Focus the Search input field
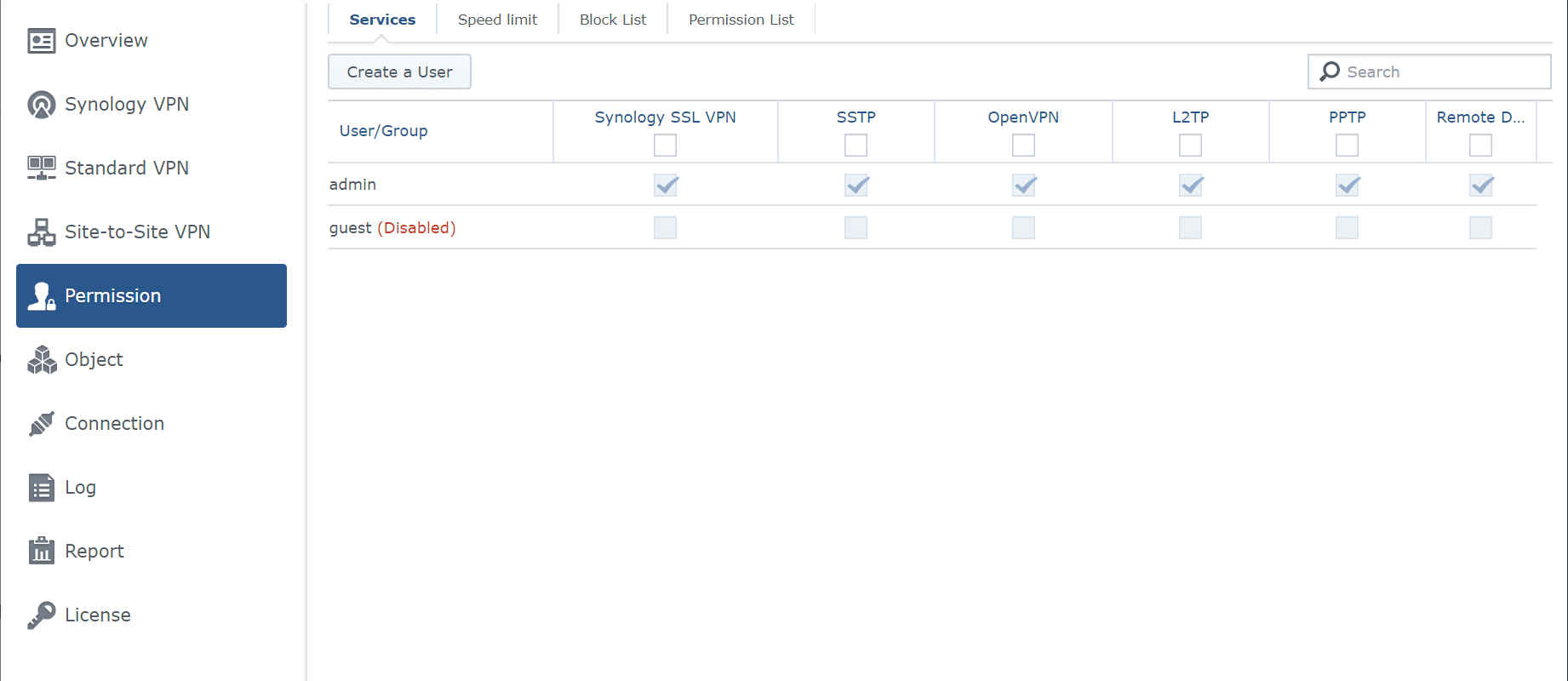The height and width of the screenshot is (681, 1568). pos(1429,72)
